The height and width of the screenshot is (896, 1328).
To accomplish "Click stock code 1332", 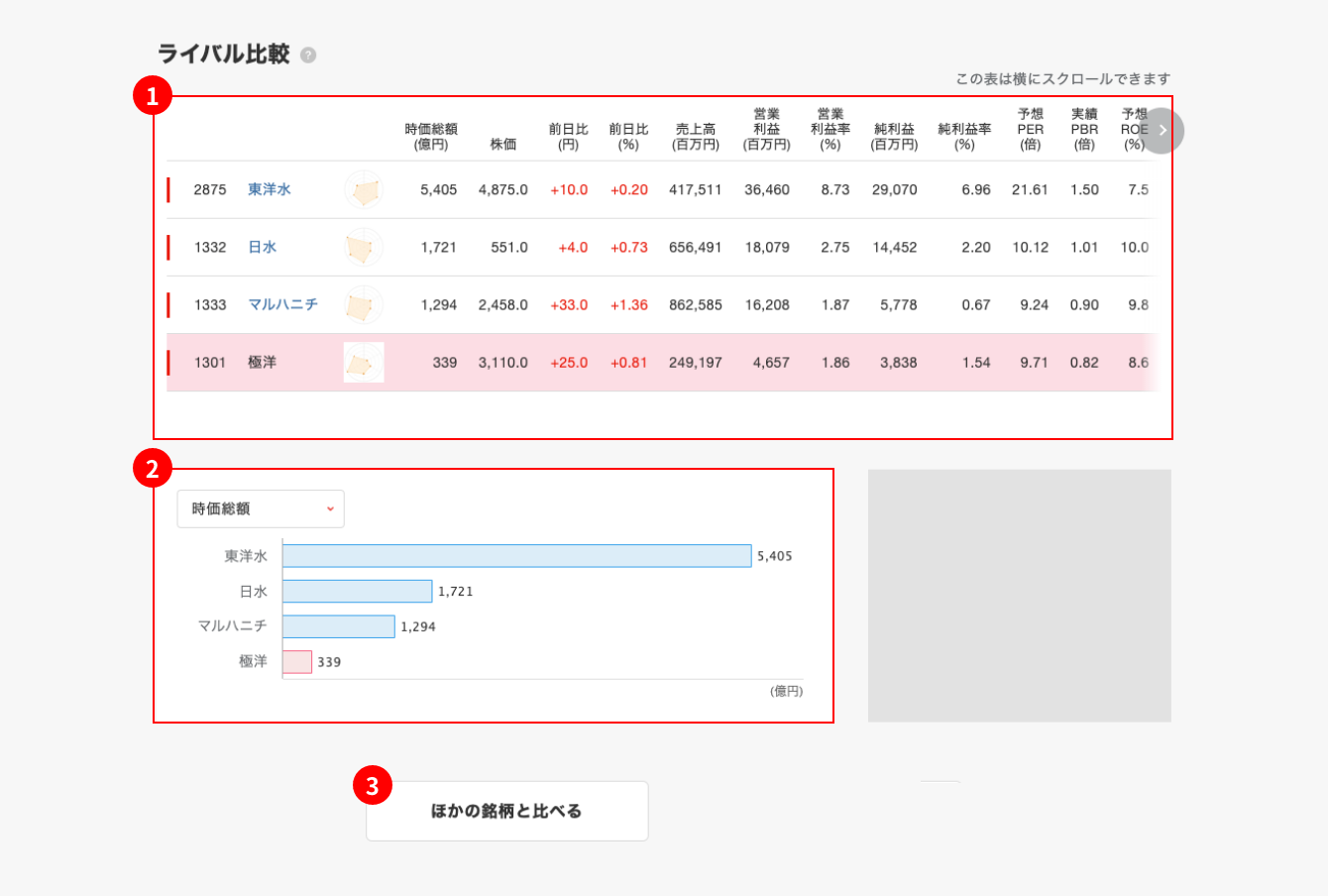I will tap(210, 247).
